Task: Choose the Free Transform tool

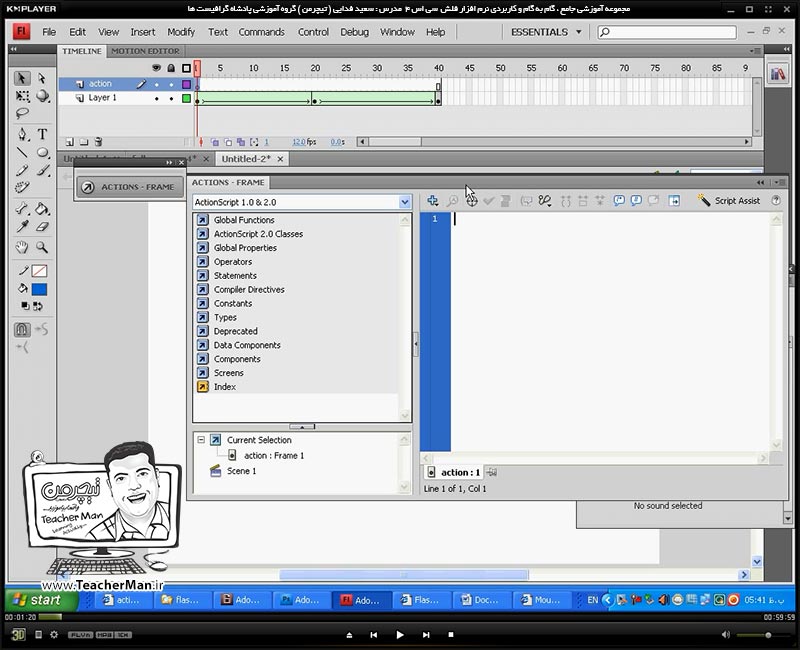Action: (21, 96)
